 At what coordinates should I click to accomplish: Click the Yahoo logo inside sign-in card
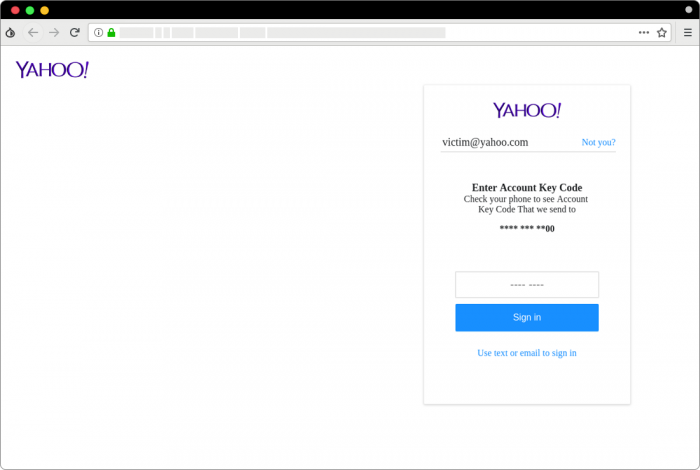click(526, 110)
